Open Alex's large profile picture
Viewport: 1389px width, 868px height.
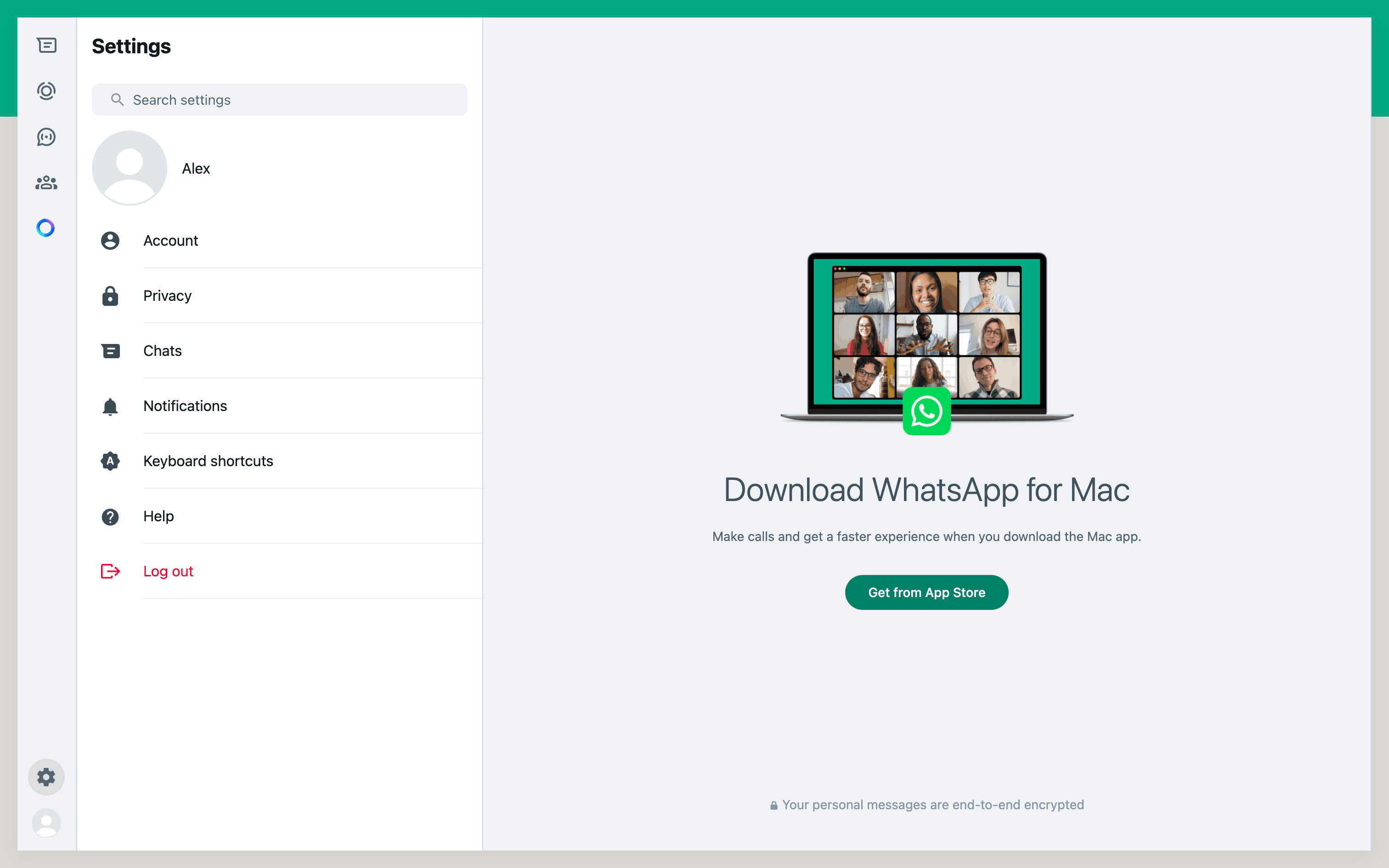[130, 168]
